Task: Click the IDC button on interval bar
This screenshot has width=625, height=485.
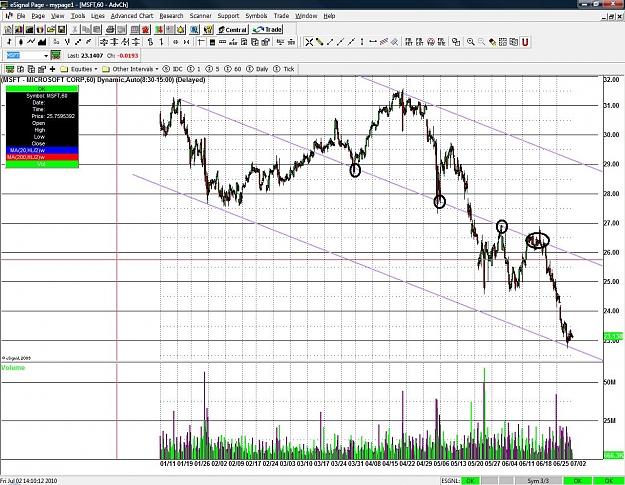Action: pyautogui.click(x=173, y=69)
